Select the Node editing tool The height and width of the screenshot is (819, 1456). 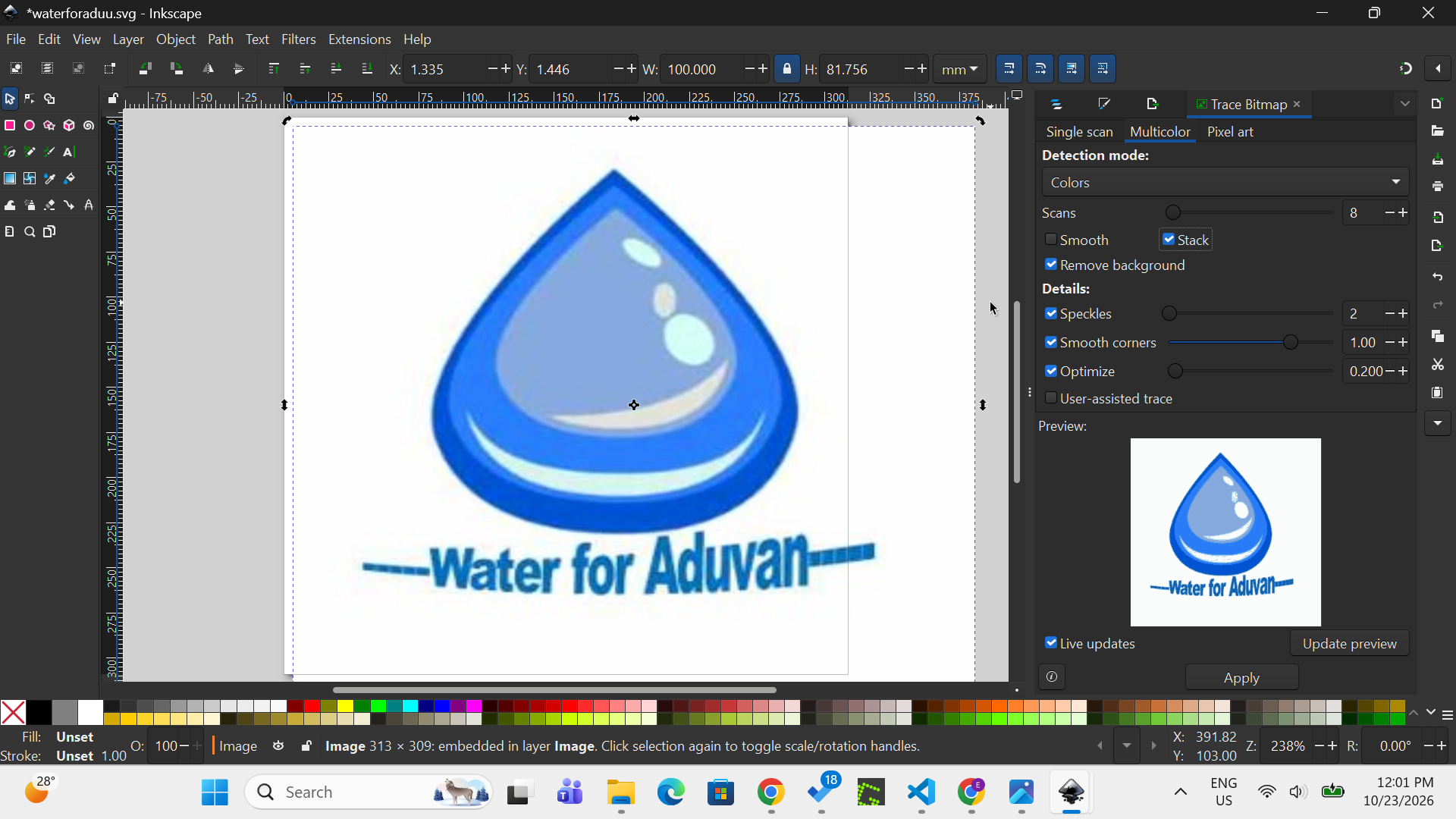(x=30, y=99)
